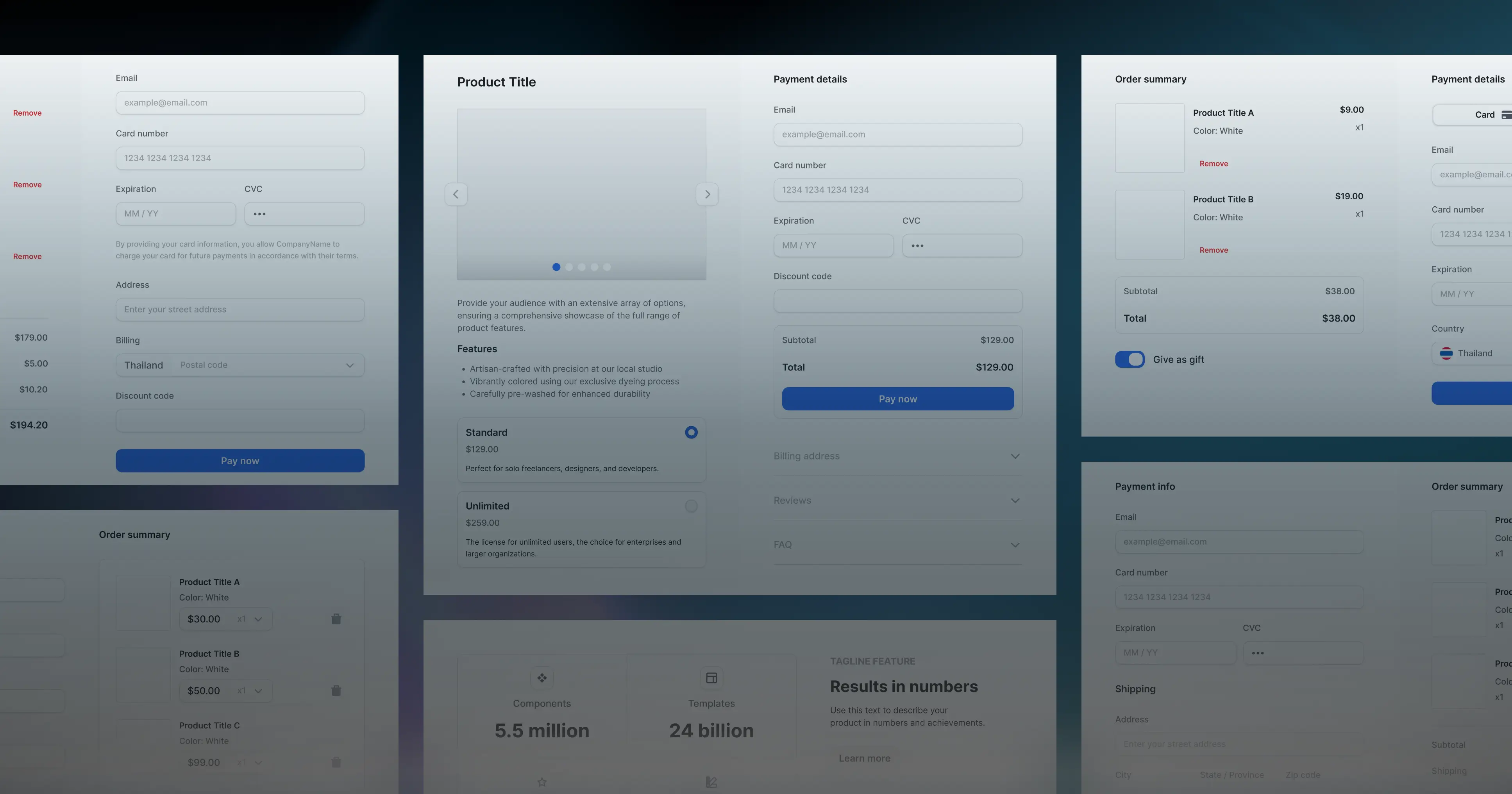This screenshot has height=794, width=1512.
Task: Click quantity stepper for Product Title A
Action: (x=248, y=619)
